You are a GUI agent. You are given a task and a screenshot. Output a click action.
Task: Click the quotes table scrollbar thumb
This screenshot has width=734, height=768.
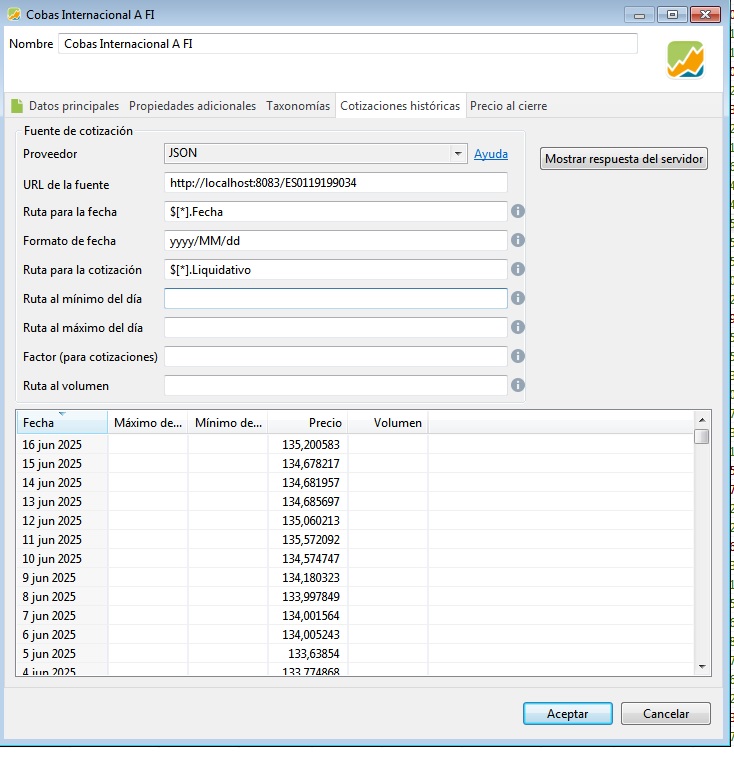(x=702, y=436)
